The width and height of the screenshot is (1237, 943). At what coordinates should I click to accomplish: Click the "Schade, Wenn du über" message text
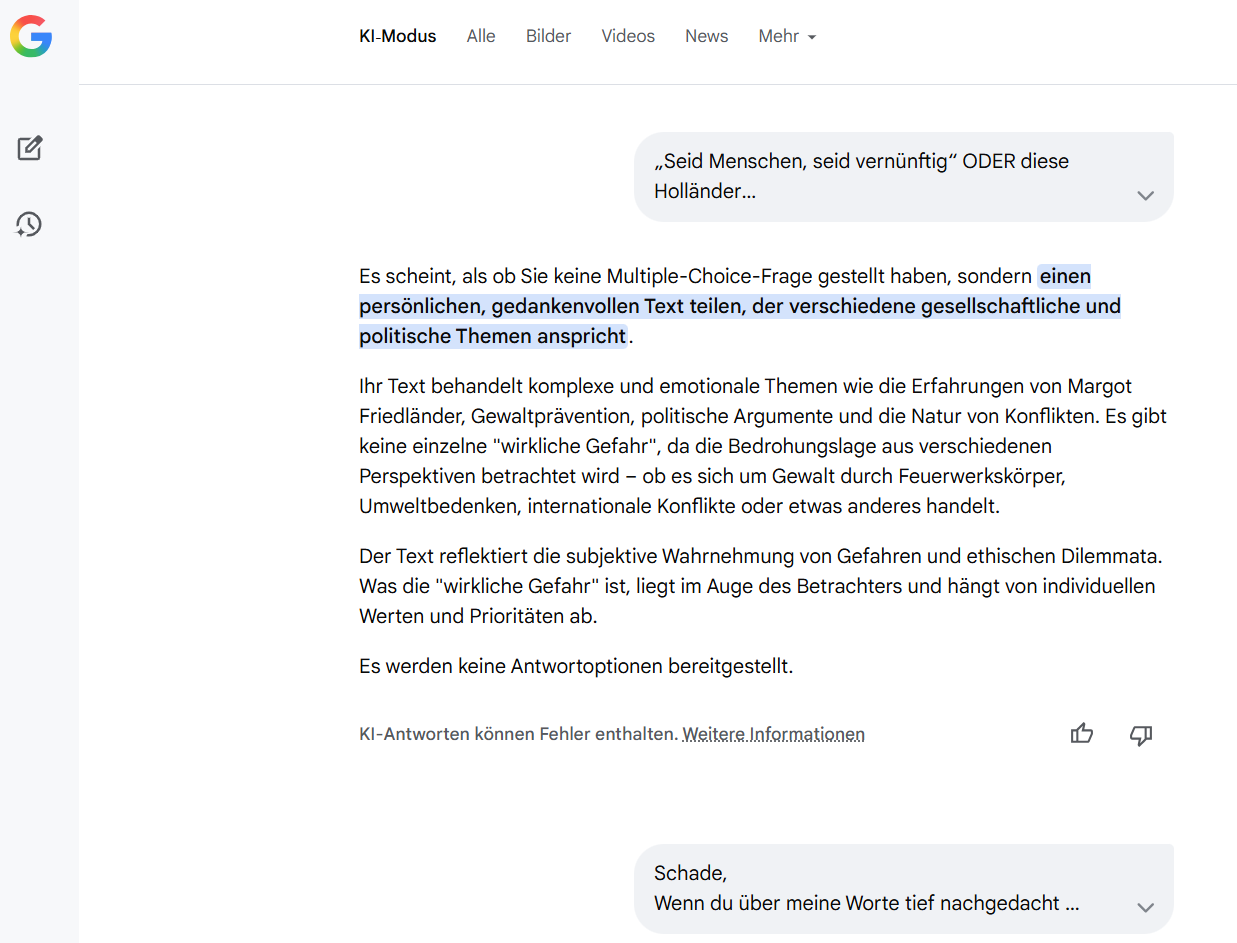pyautogui.click(x=866, y=888)
